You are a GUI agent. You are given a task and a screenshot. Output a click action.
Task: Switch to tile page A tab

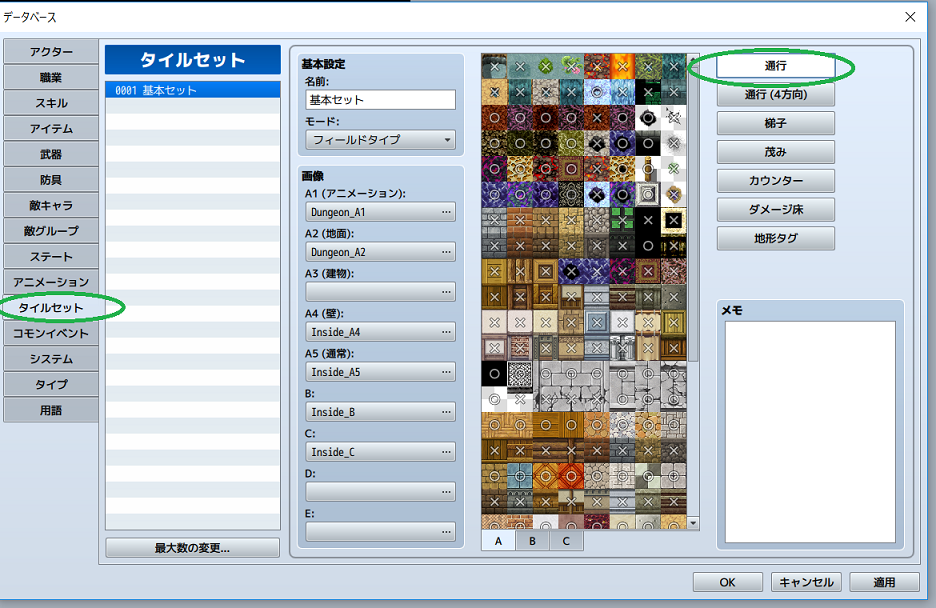click(x=498, y=541)
